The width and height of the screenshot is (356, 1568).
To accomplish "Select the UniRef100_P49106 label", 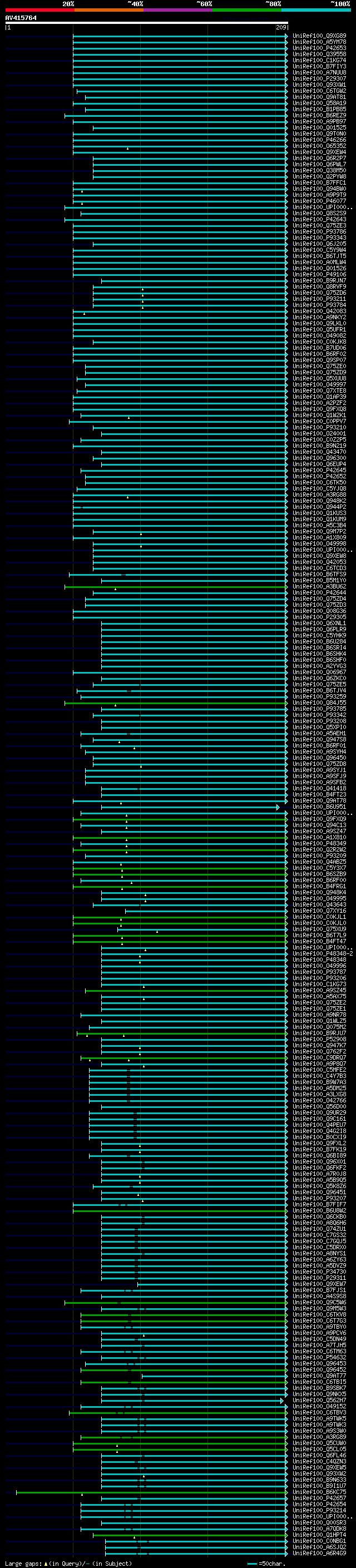I will click(x=319, y=275).
